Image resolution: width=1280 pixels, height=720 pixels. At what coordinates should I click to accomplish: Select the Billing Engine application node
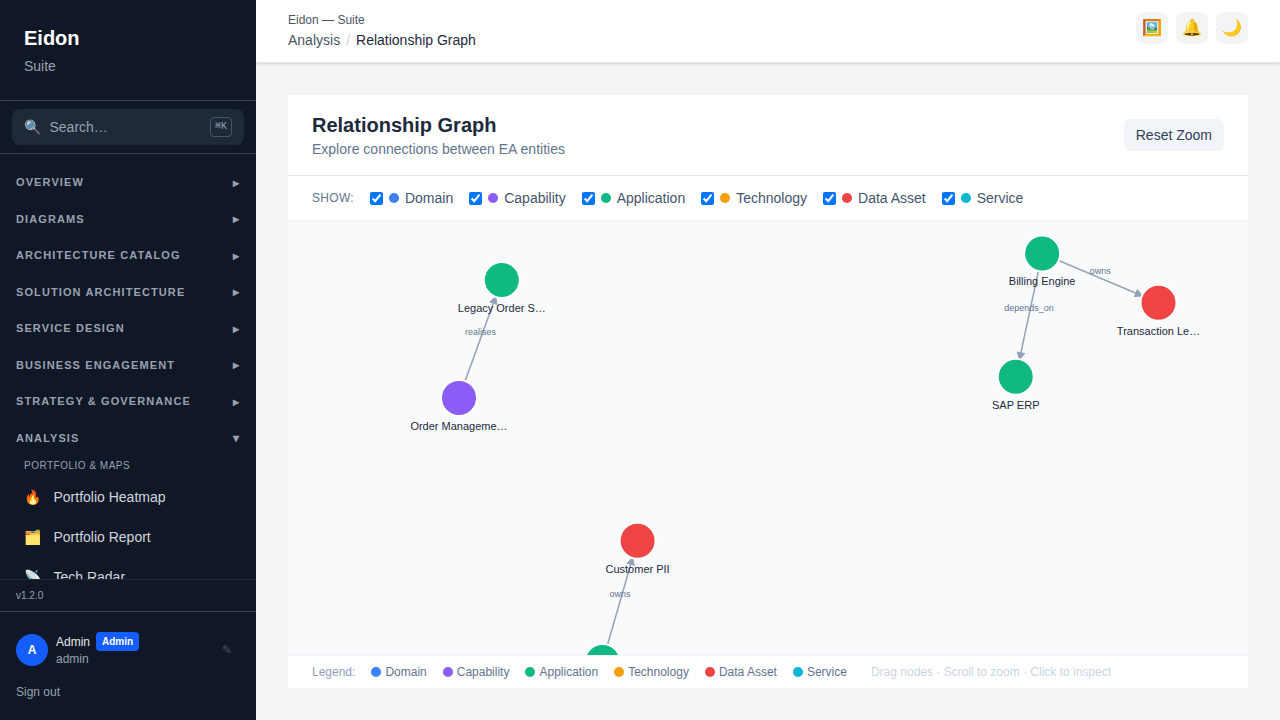click(x=1042, y=253)
